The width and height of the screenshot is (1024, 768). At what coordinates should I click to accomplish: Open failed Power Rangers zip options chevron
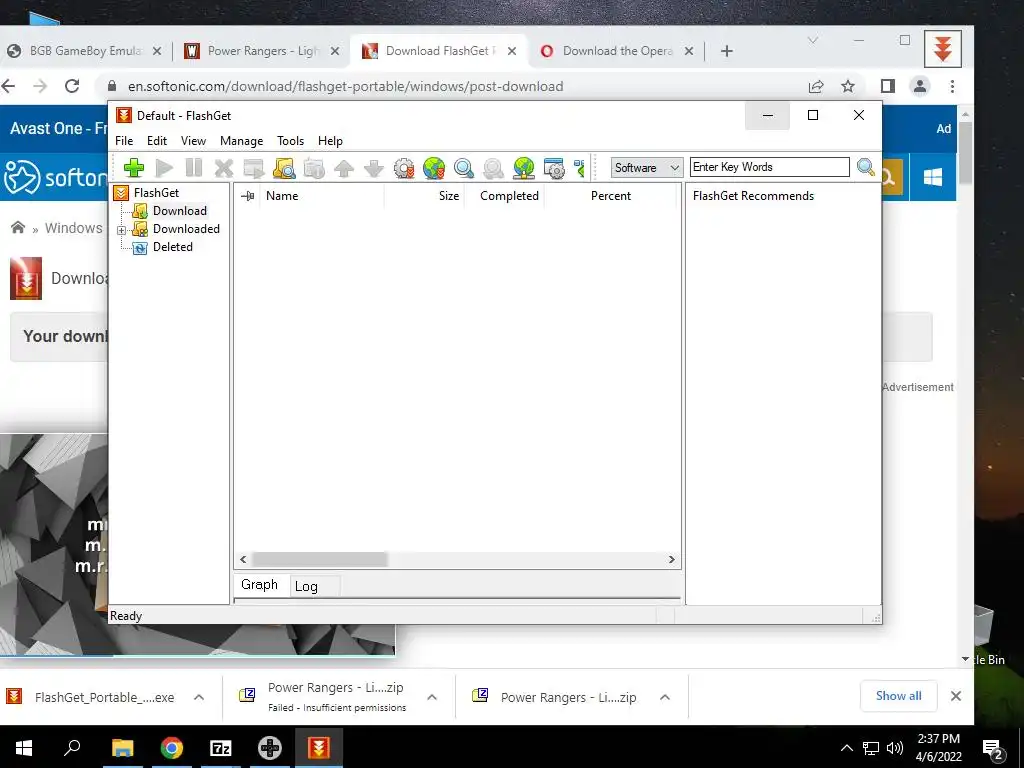pos(432,697)
